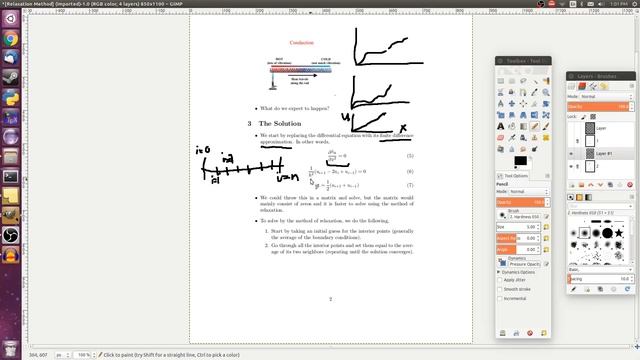This screenshot has width=640, height=360.
Task: Select the Airbrush tool
Action: pyautogui.click(x=512, y=138)
